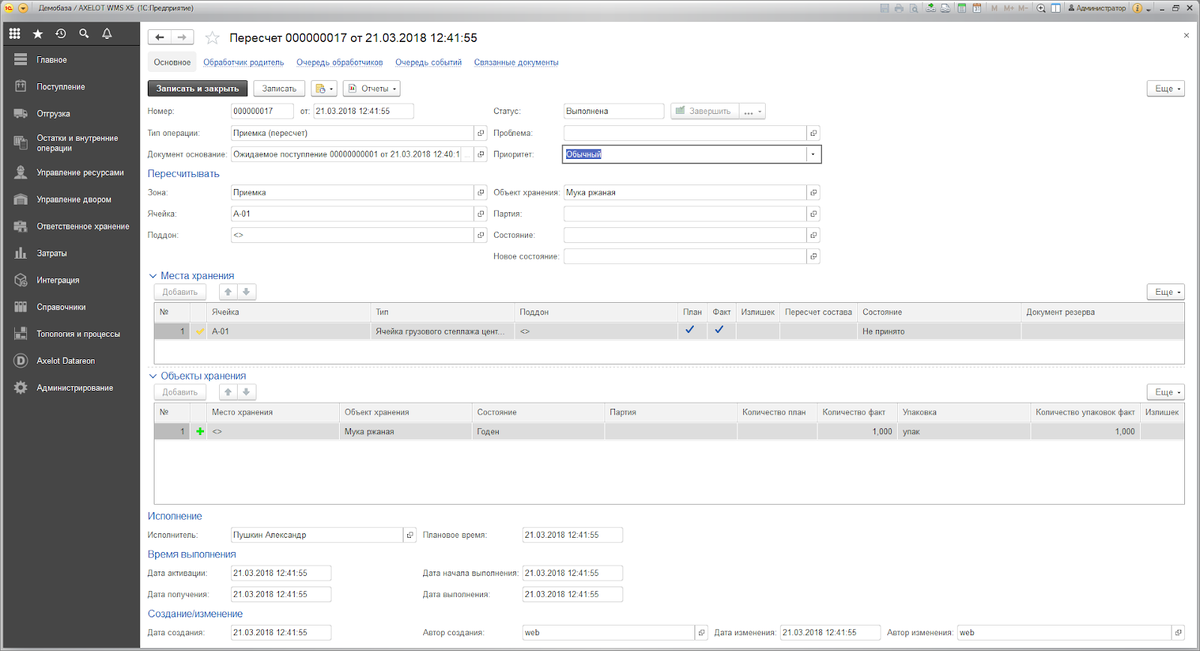Open the search magnifier icon

[84, 34]
